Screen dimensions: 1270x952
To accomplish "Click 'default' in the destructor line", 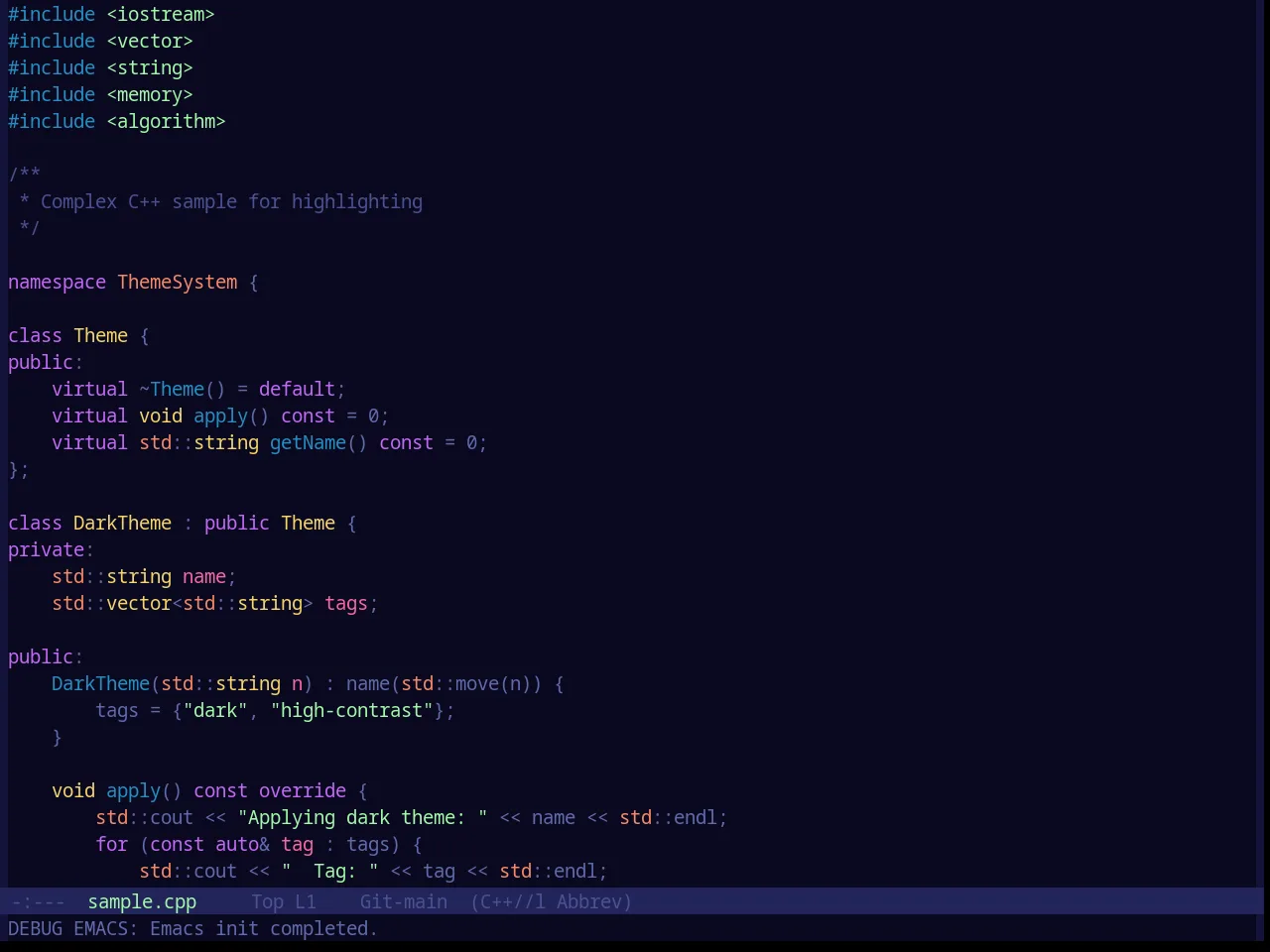I will coord(297,390).
